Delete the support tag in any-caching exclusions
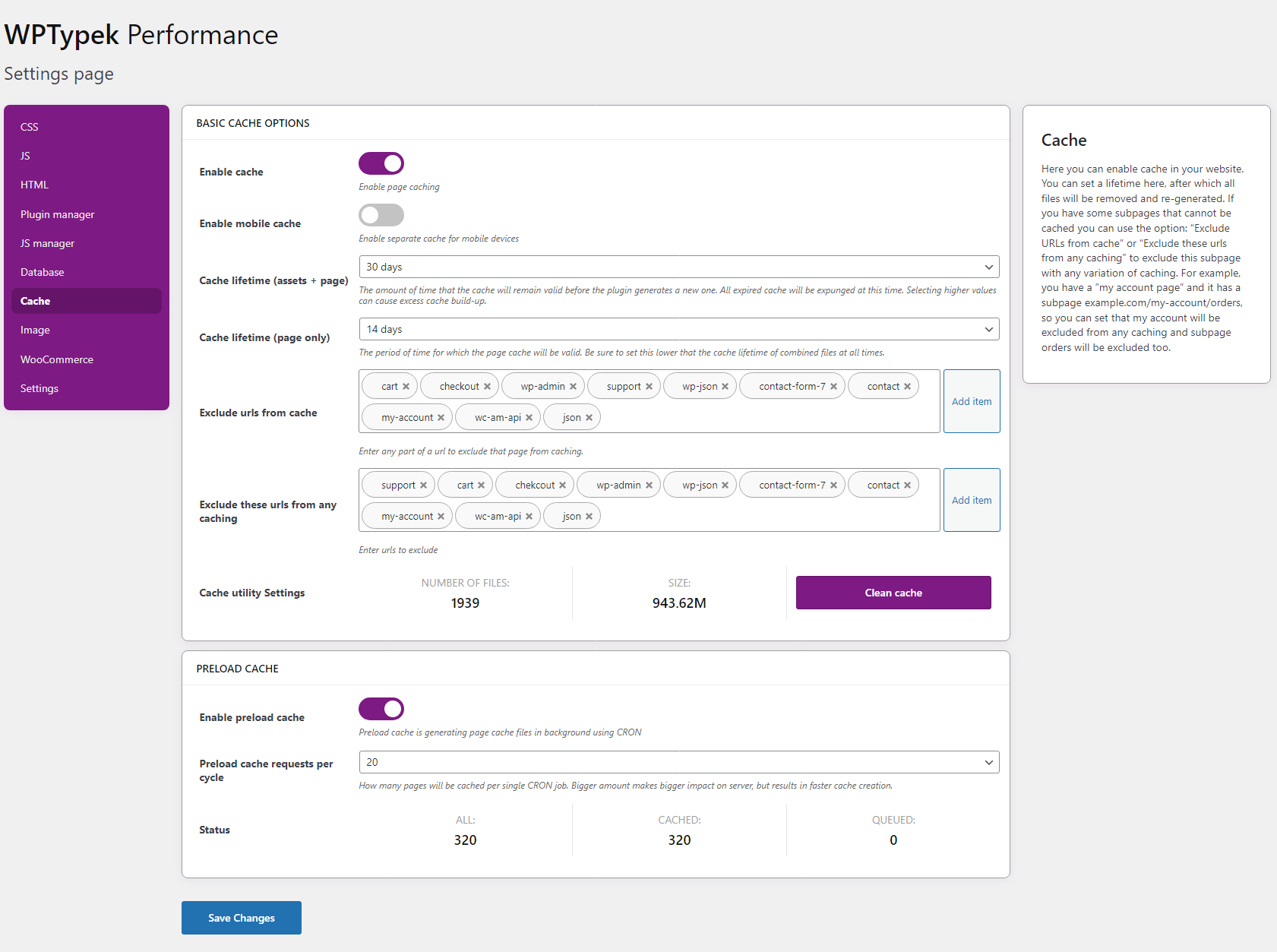 [423, 485]
